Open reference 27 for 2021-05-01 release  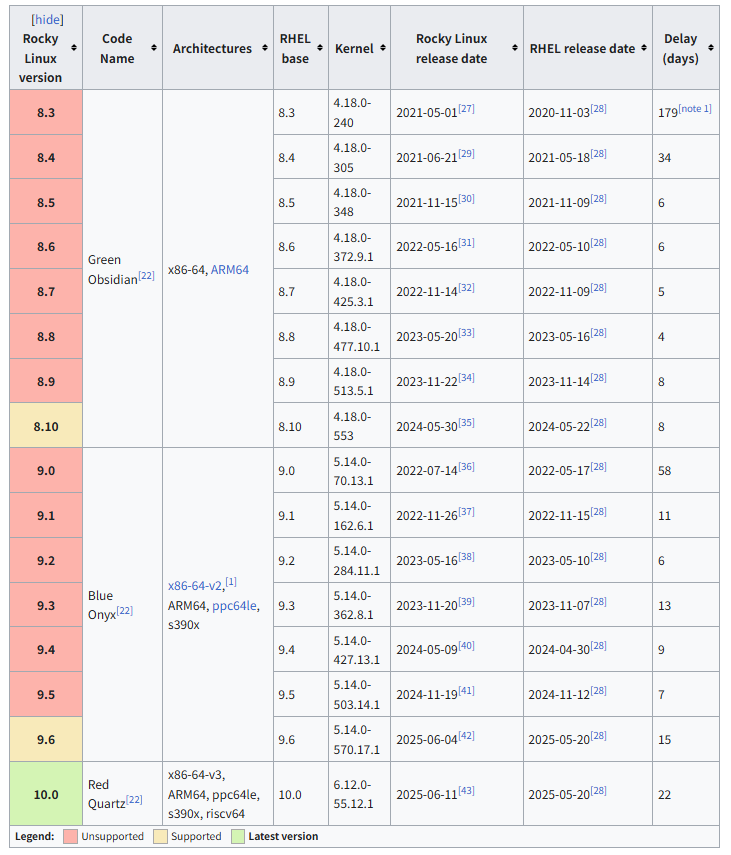466,109
